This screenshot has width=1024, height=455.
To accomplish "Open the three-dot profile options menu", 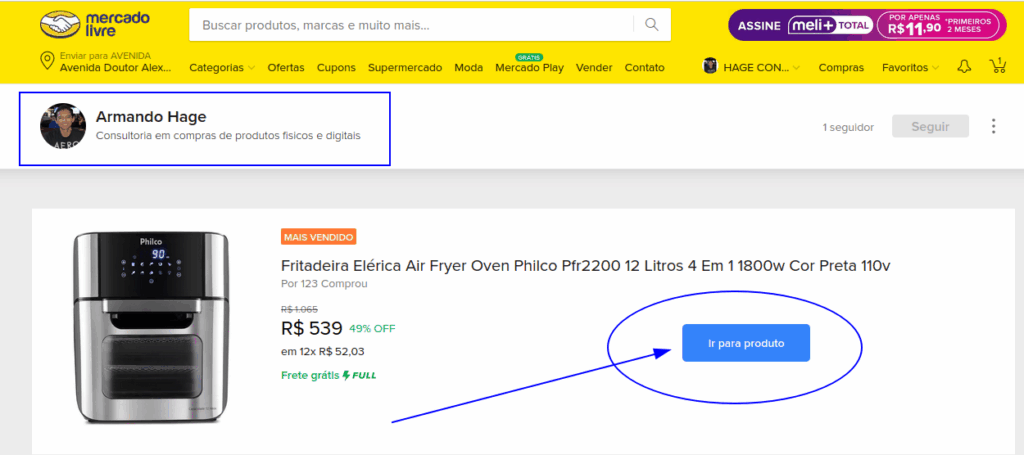I will point(993,126).
